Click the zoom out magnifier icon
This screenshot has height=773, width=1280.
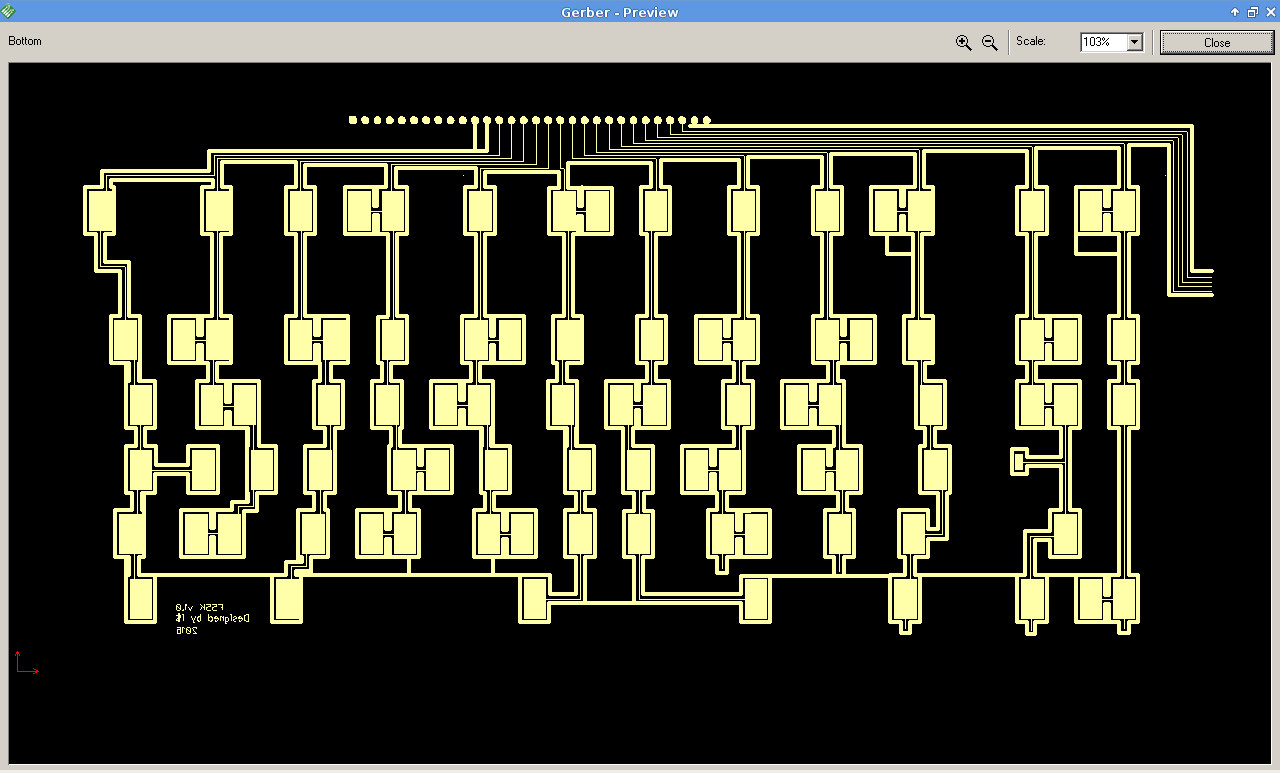[x=989, y=42]
